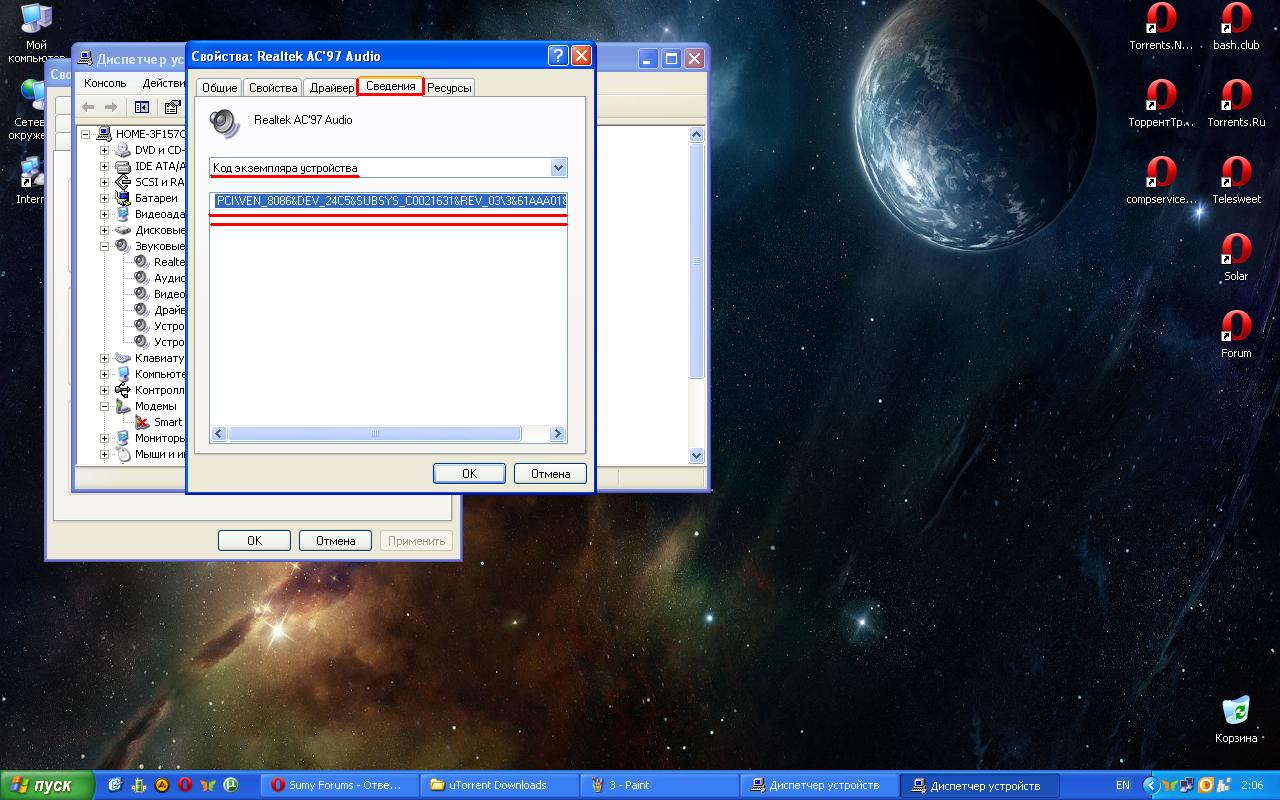Viewport: 1280px width, 800px height.
Task: Expand the DVD и CD tree node
Action: click(x=104, y=150)
